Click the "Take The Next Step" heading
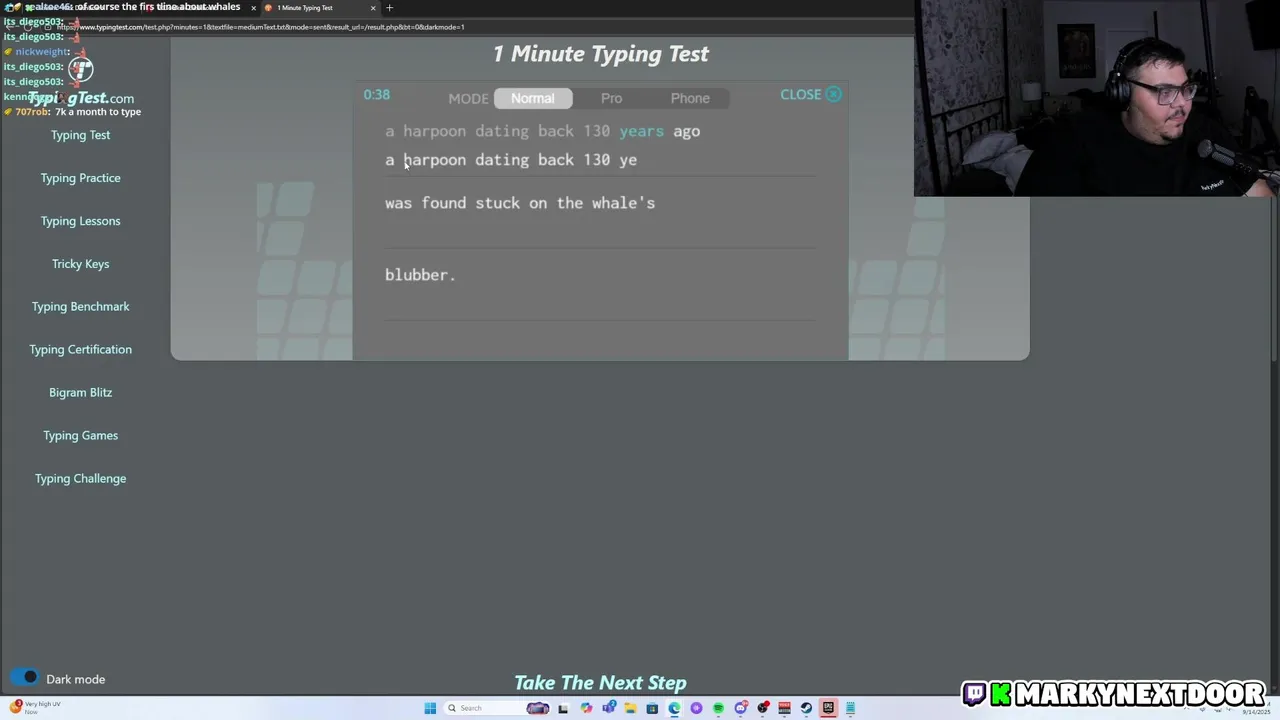 tap(600, 683)
